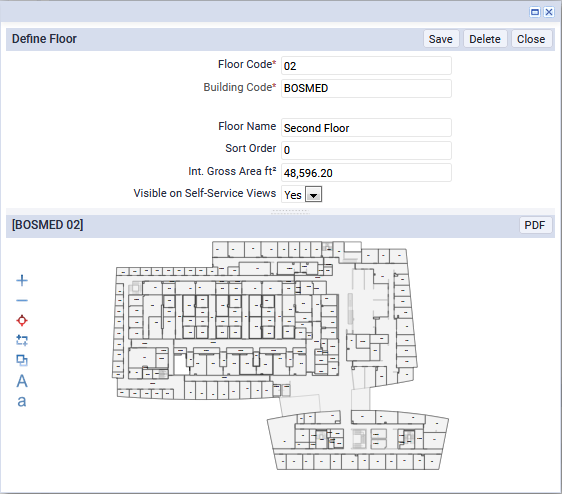Click into the Floor Code field

tap(366, 66)
